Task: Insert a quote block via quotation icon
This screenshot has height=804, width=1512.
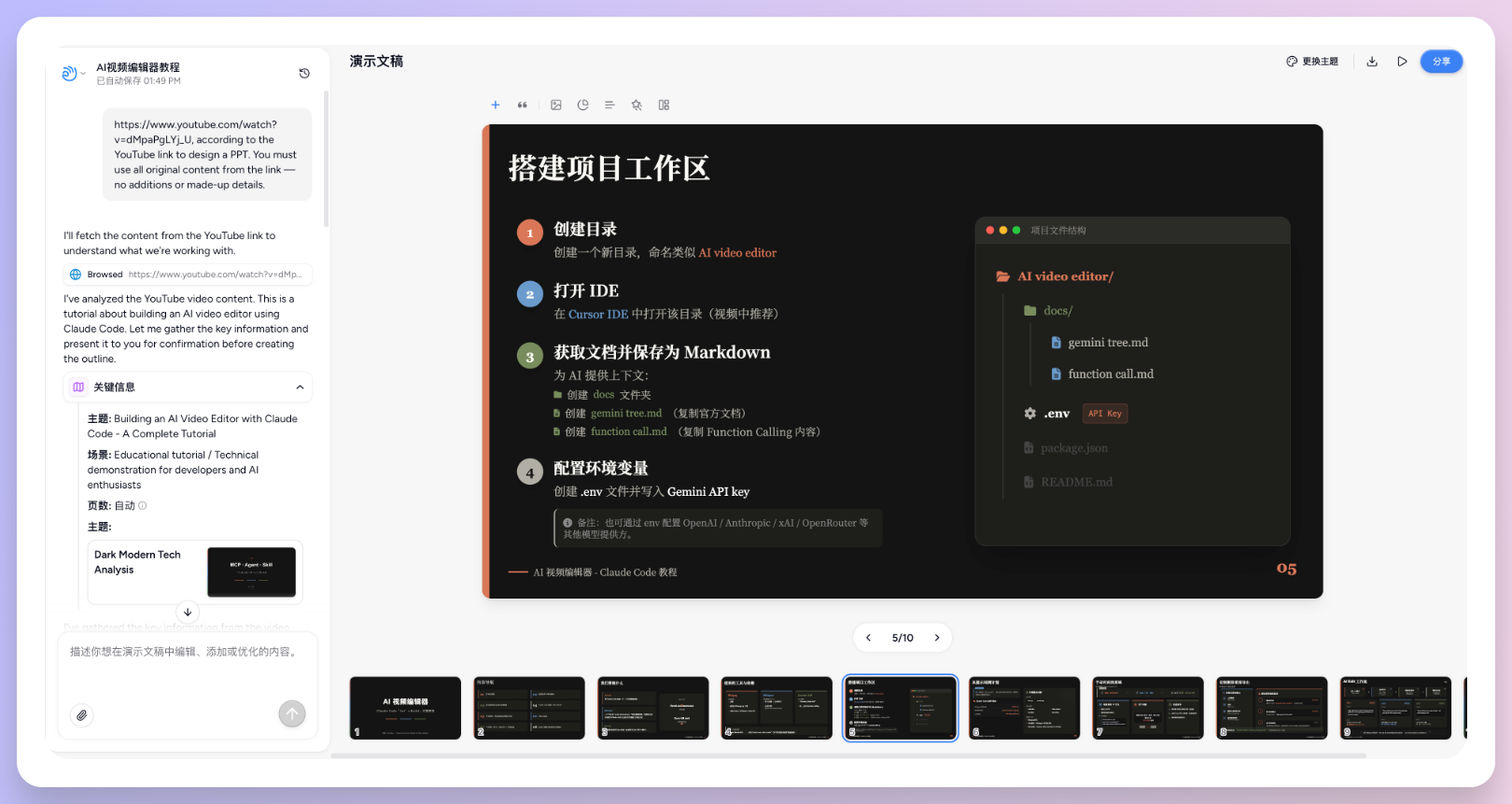Action: 523,105
